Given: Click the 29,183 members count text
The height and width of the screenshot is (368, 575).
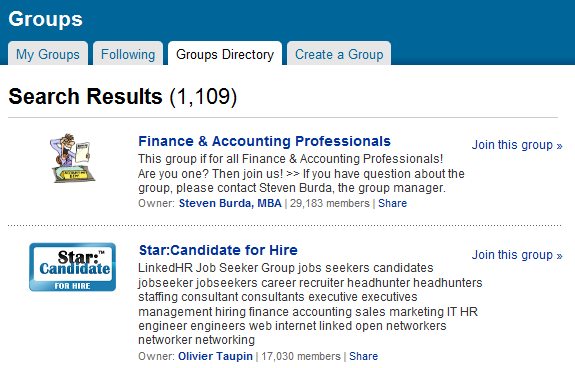Looking at the screenshot, I should (329, 203).
